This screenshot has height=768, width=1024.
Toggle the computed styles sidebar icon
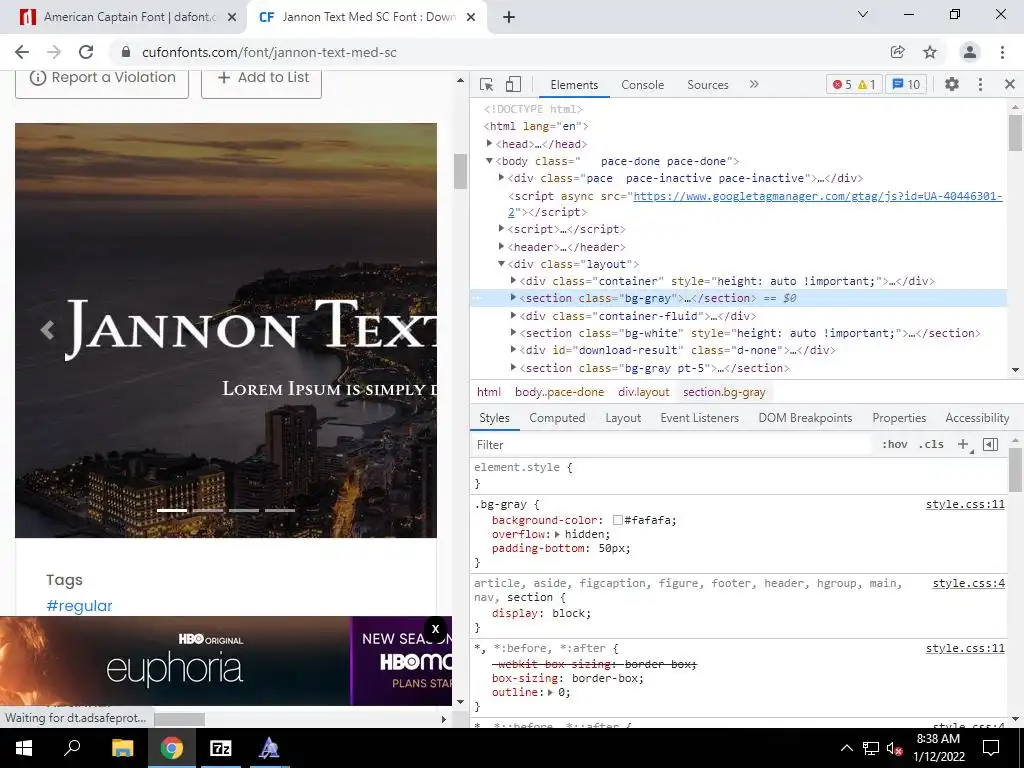991,445
